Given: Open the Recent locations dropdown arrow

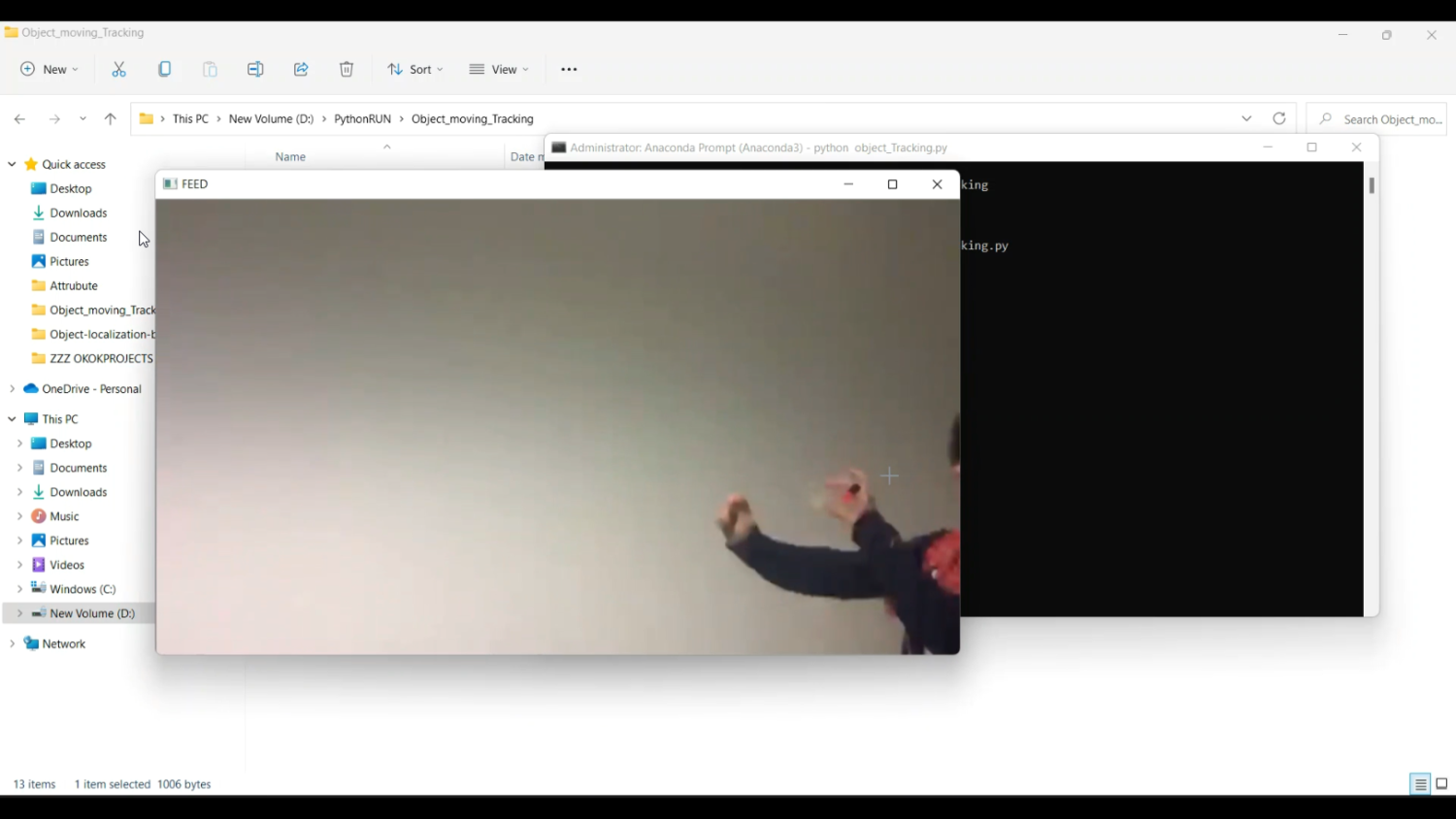Looking at the screenshot, I should (83, 119).
